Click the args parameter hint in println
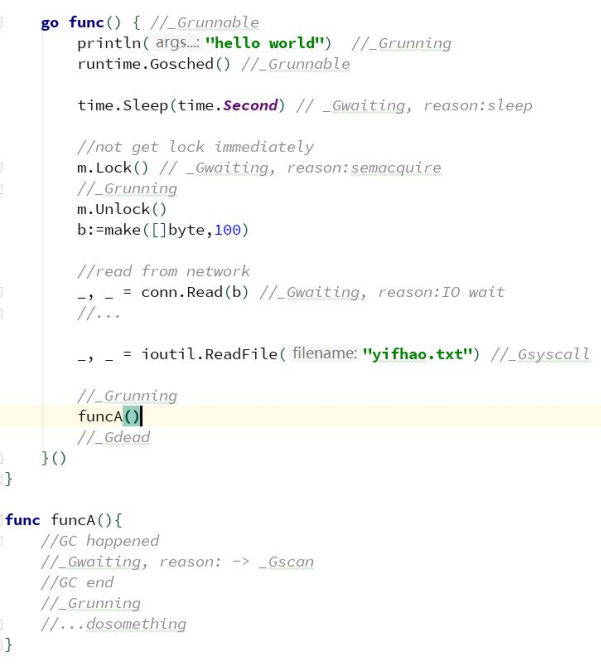Image resolution: width=601 pixels, height=668 pixels. tap(179, 43)
